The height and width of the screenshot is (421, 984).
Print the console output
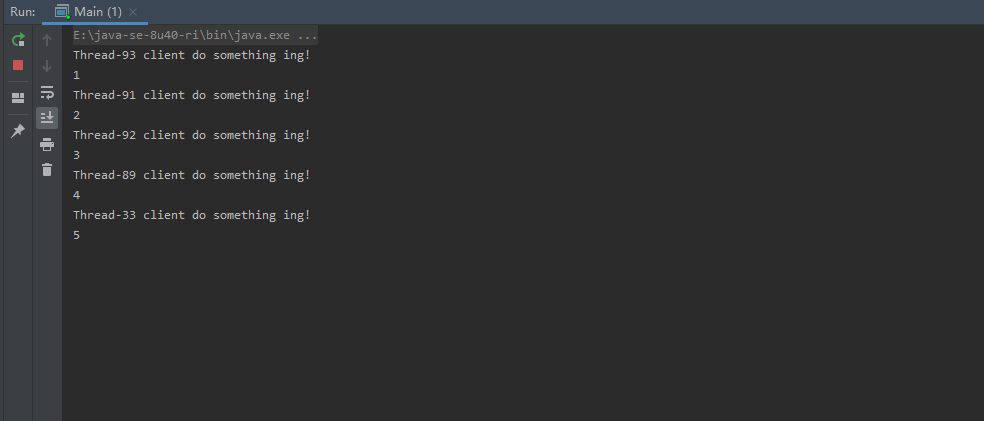tap(47, 144)
